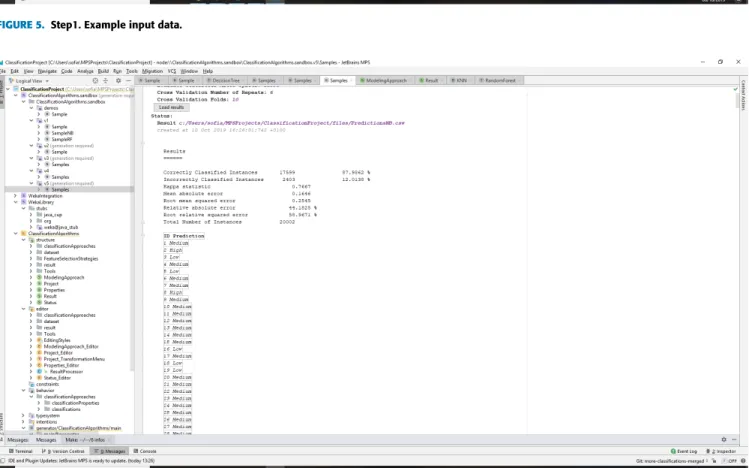Viewport: 749px width, 468px height.
Task: Select Status_Editor in tree
Action: coord(57,378)
